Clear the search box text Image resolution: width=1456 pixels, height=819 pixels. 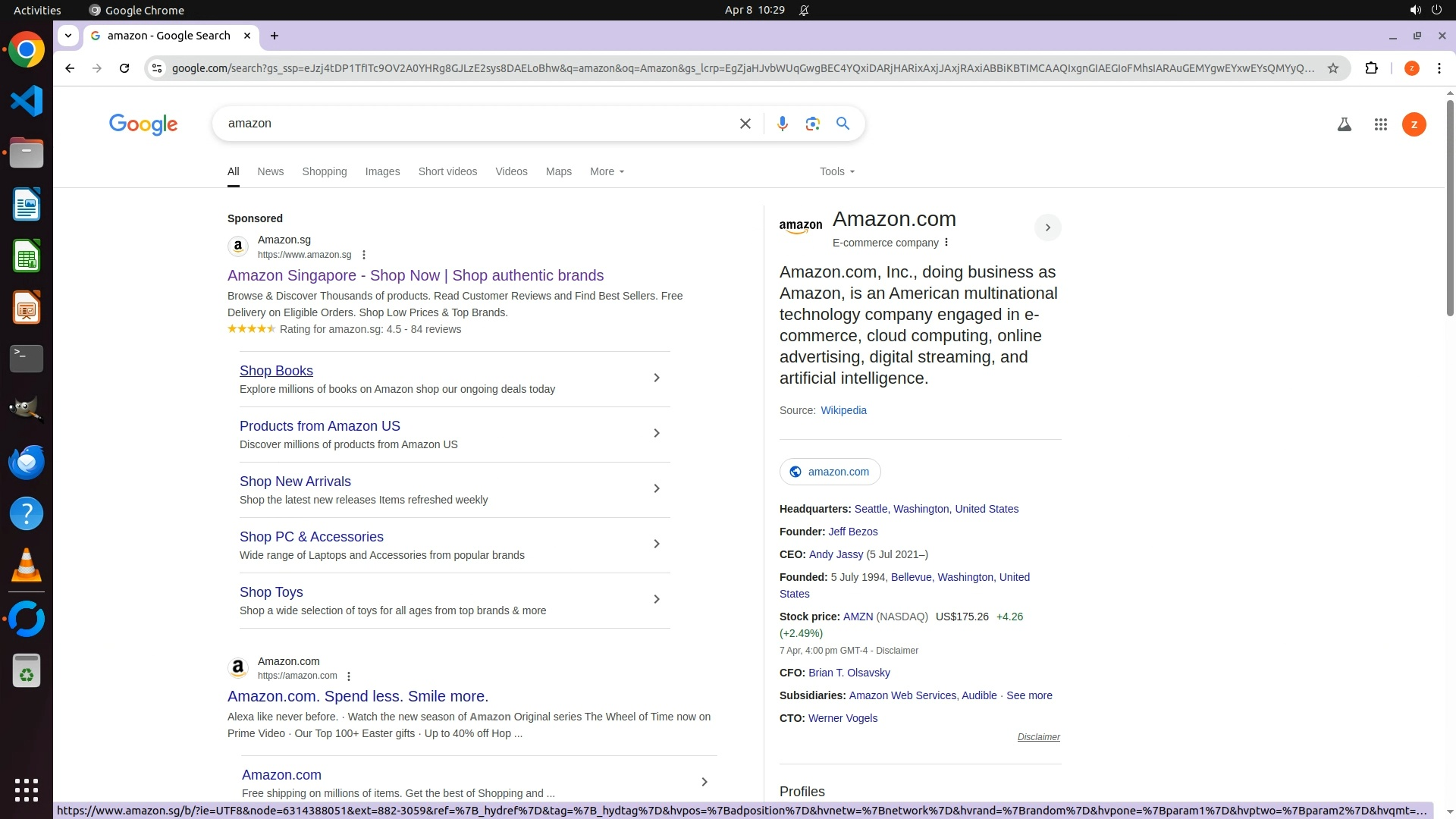[x=745, y=124]
